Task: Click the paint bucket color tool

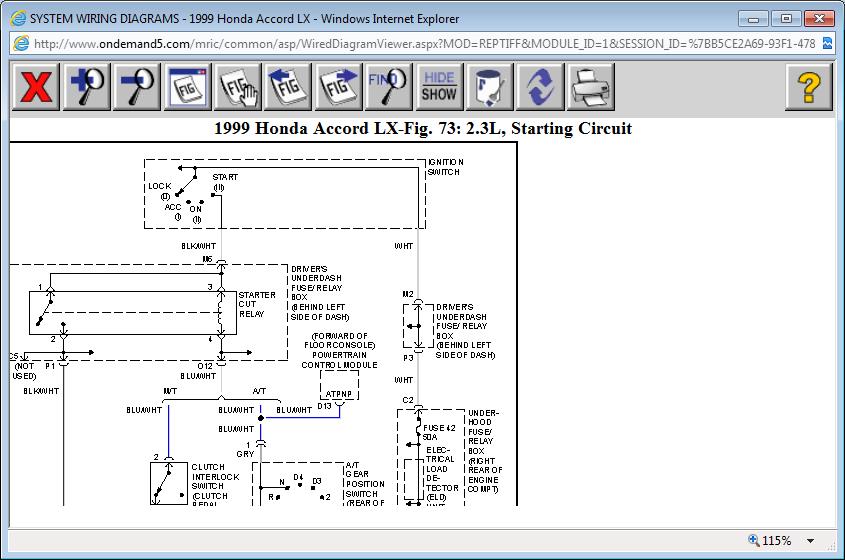Action: pos(489,87)
